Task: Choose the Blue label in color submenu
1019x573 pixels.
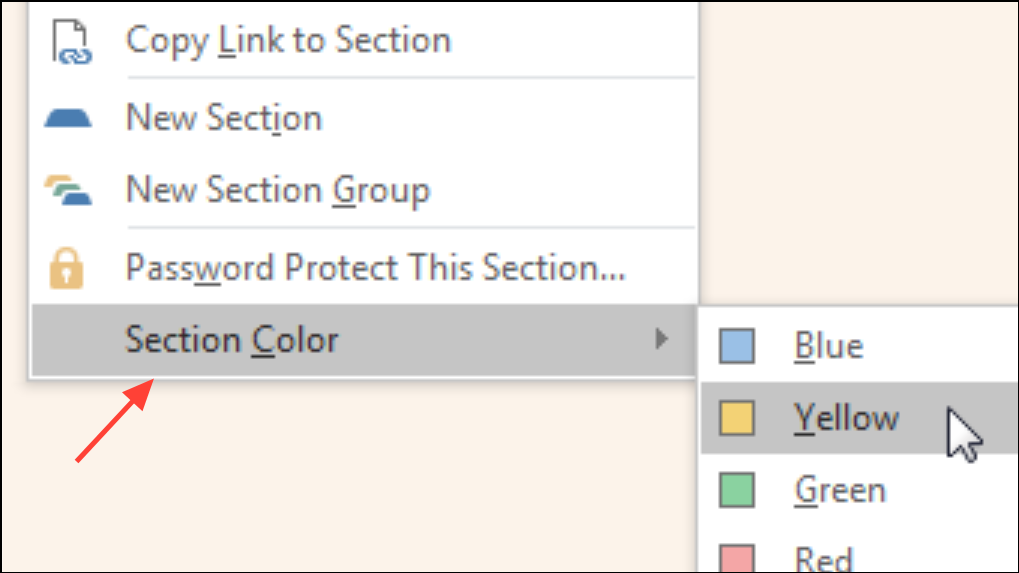Action: (829, 346)
